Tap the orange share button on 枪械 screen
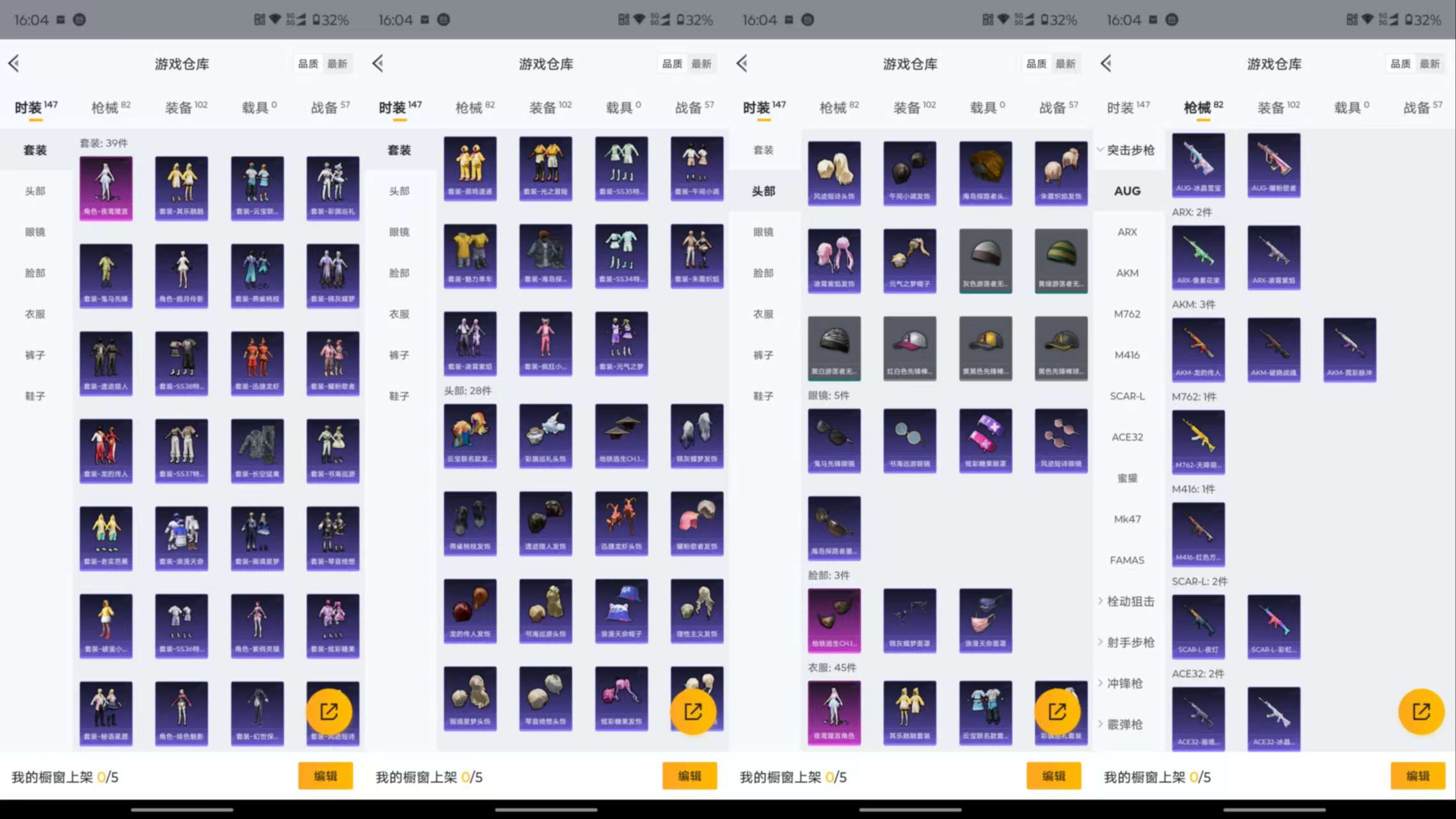The image size is (1456, 819). point(1421,711)
